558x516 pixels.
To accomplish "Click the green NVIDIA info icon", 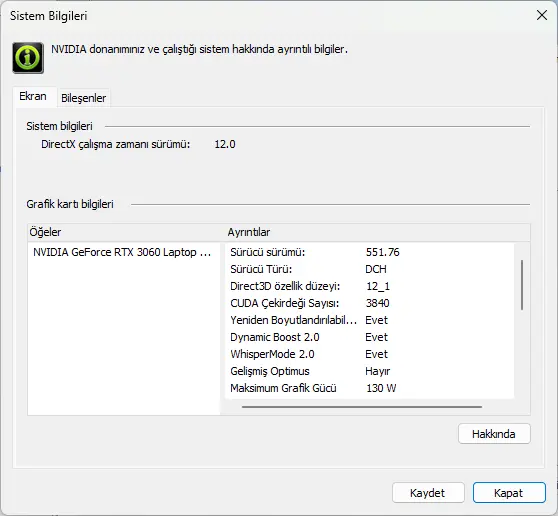I will pos(28,58).
